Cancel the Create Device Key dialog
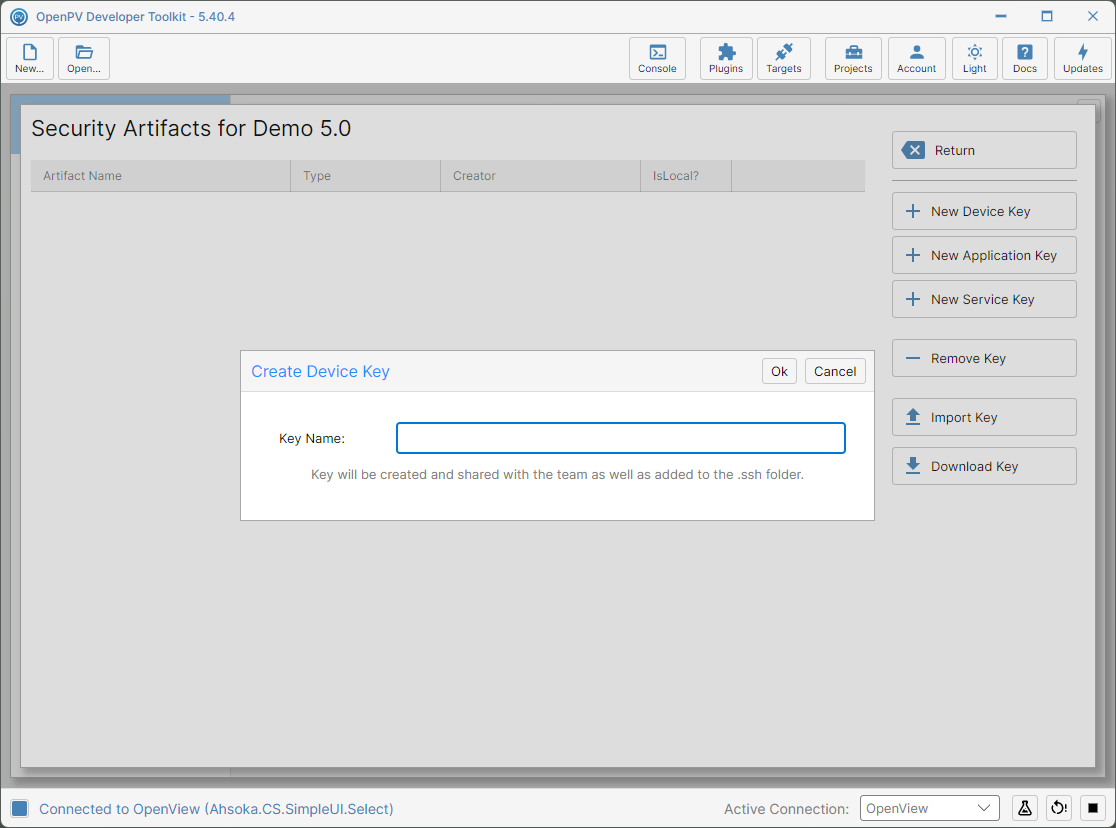The image size is (1116, 828). pos(835,371)
